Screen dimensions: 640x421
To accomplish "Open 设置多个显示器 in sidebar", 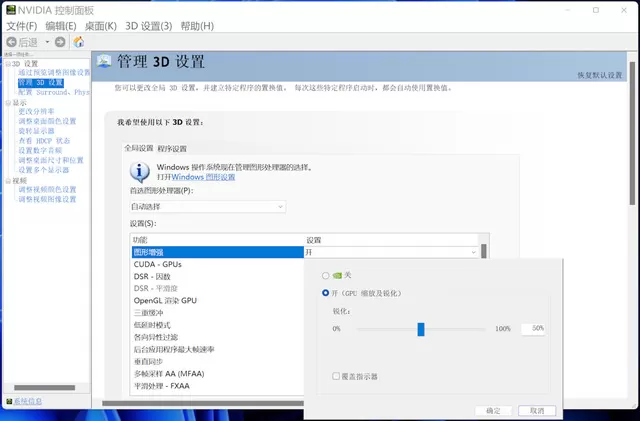I will click(44, 170).
